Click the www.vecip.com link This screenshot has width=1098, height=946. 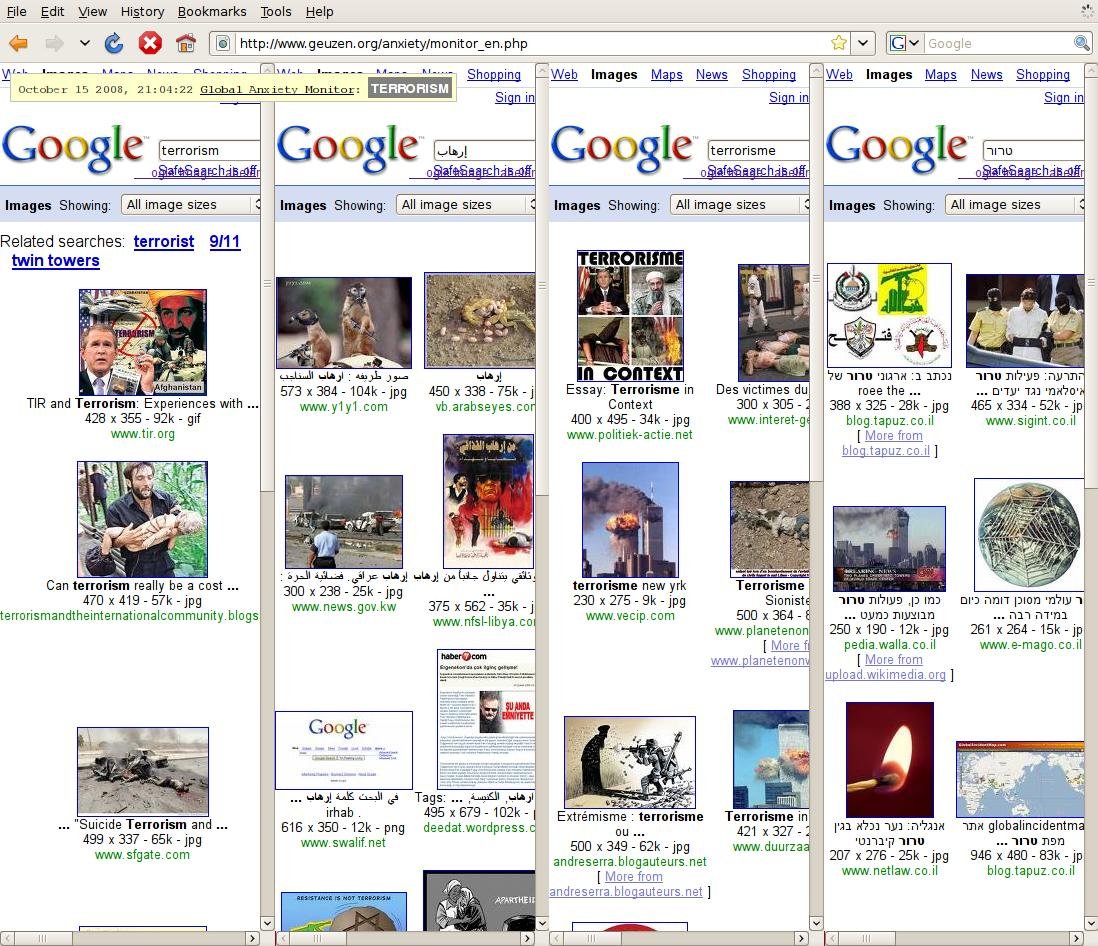pyautogui.click(x=630, y=616)
